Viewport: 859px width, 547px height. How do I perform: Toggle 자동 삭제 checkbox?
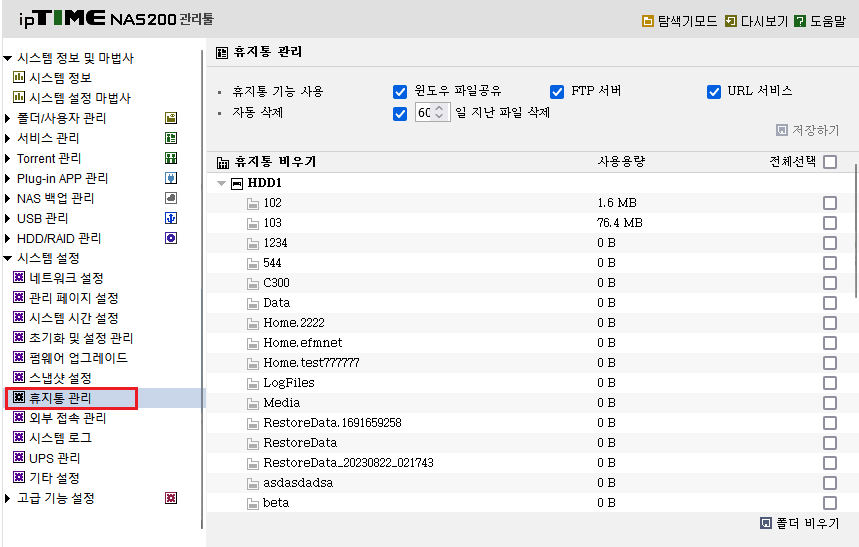click(400, 113)
